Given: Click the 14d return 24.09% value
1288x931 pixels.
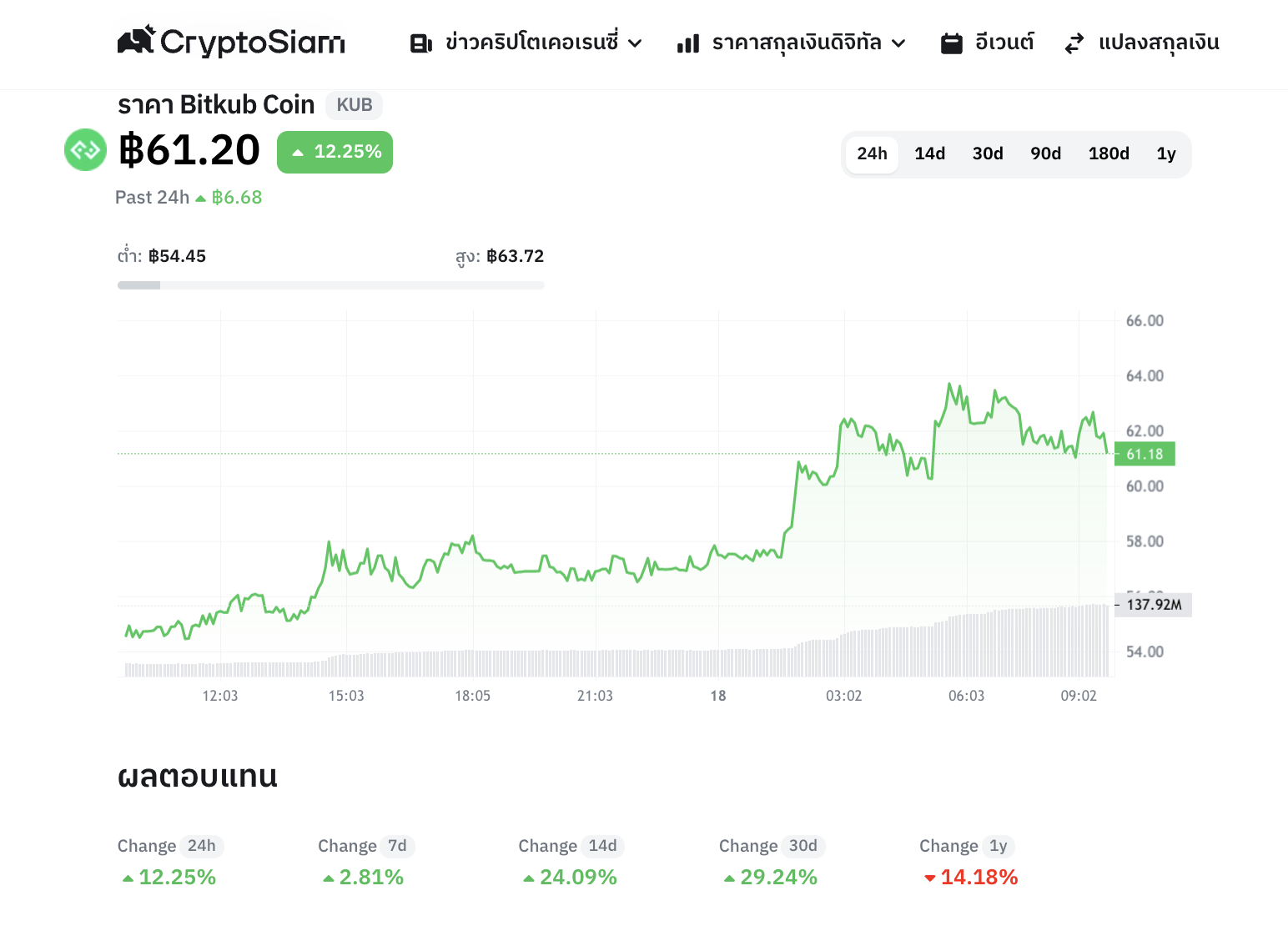Looking at the screenshot, I should point(571,878).
